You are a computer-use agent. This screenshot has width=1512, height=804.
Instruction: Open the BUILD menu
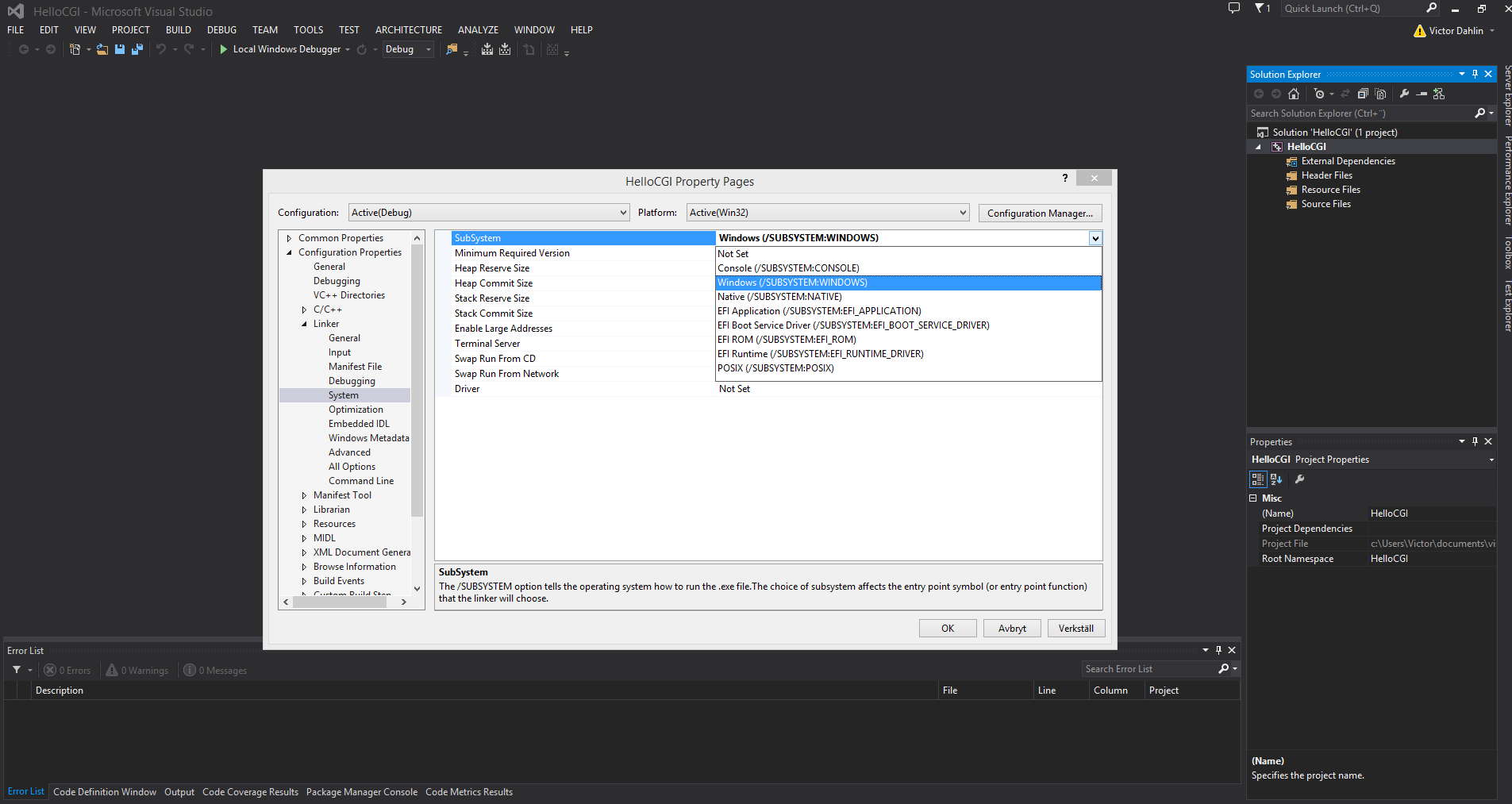179,30
